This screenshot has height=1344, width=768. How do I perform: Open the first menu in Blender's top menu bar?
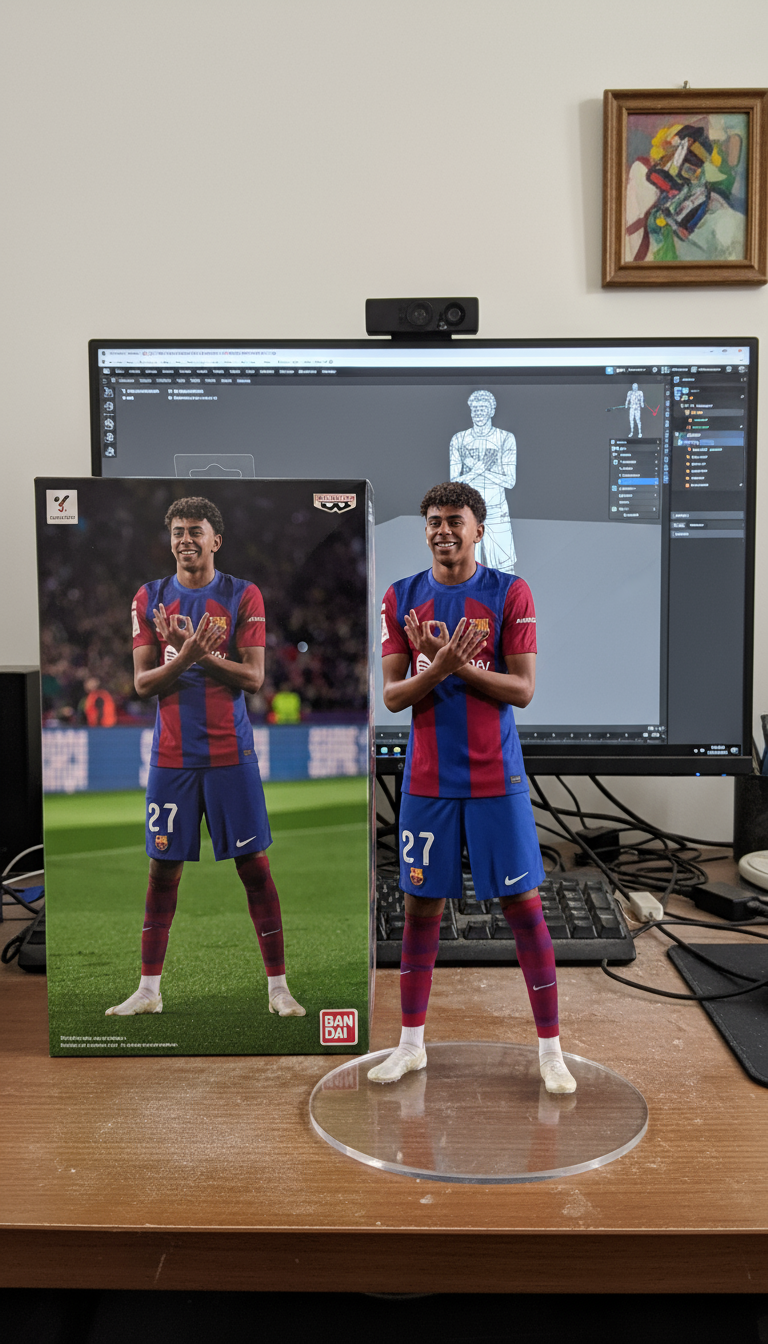click(121, 371)
